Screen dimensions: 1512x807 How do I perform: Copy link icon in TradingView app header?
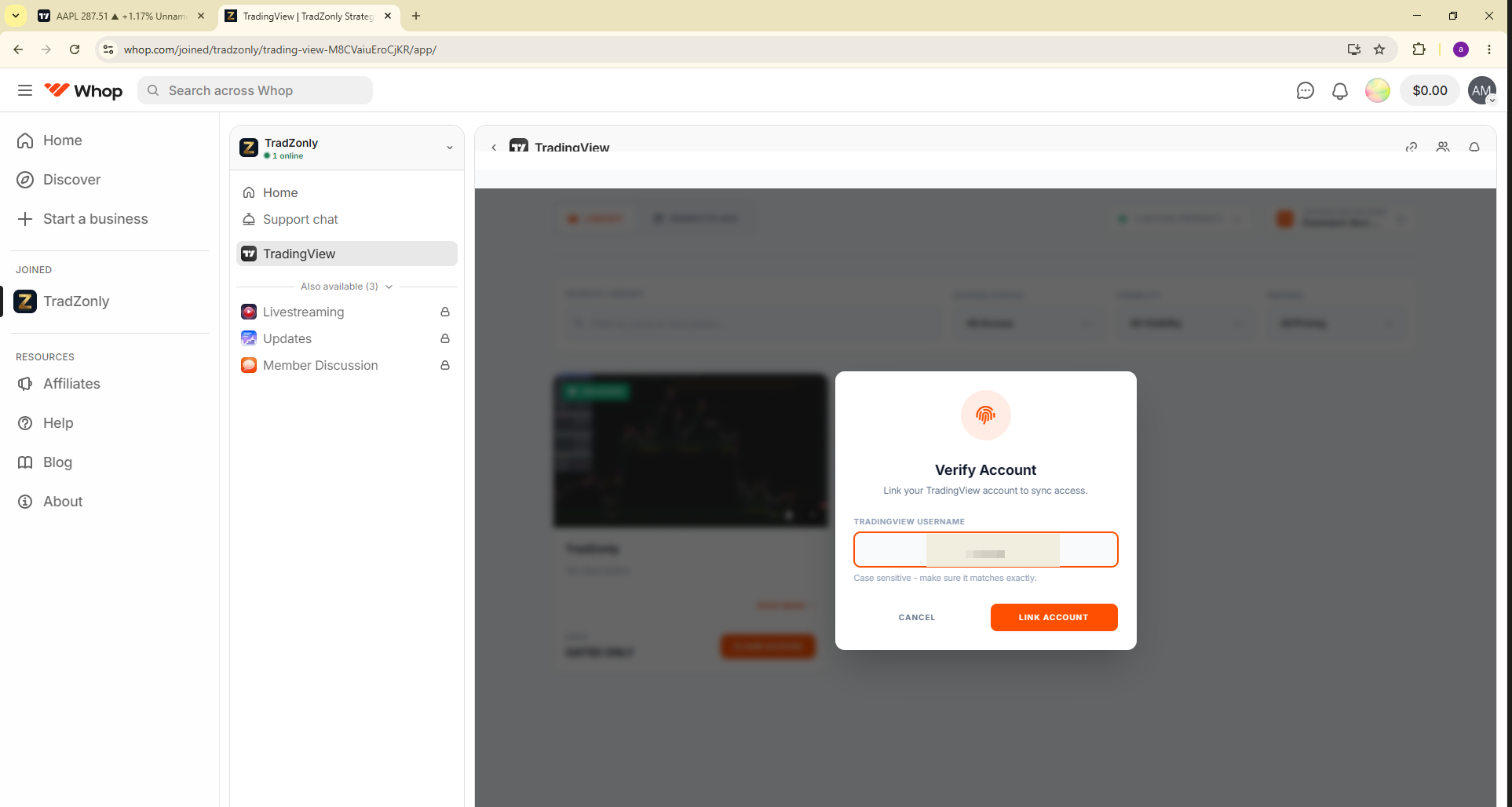tap(1412, 147)
